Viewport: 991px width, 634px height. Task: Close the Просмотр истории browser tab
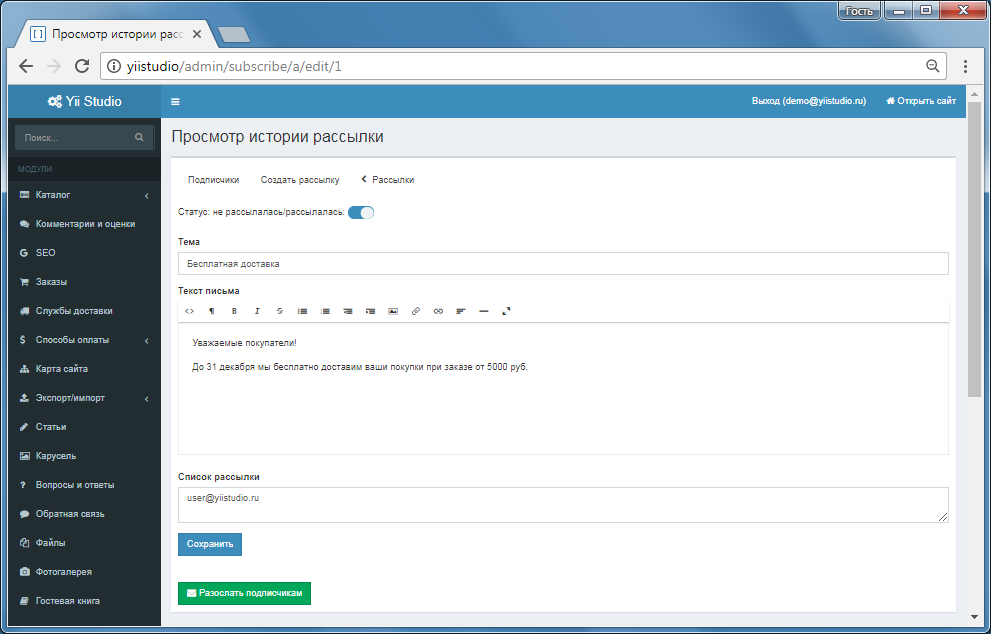tap(197, 34)
